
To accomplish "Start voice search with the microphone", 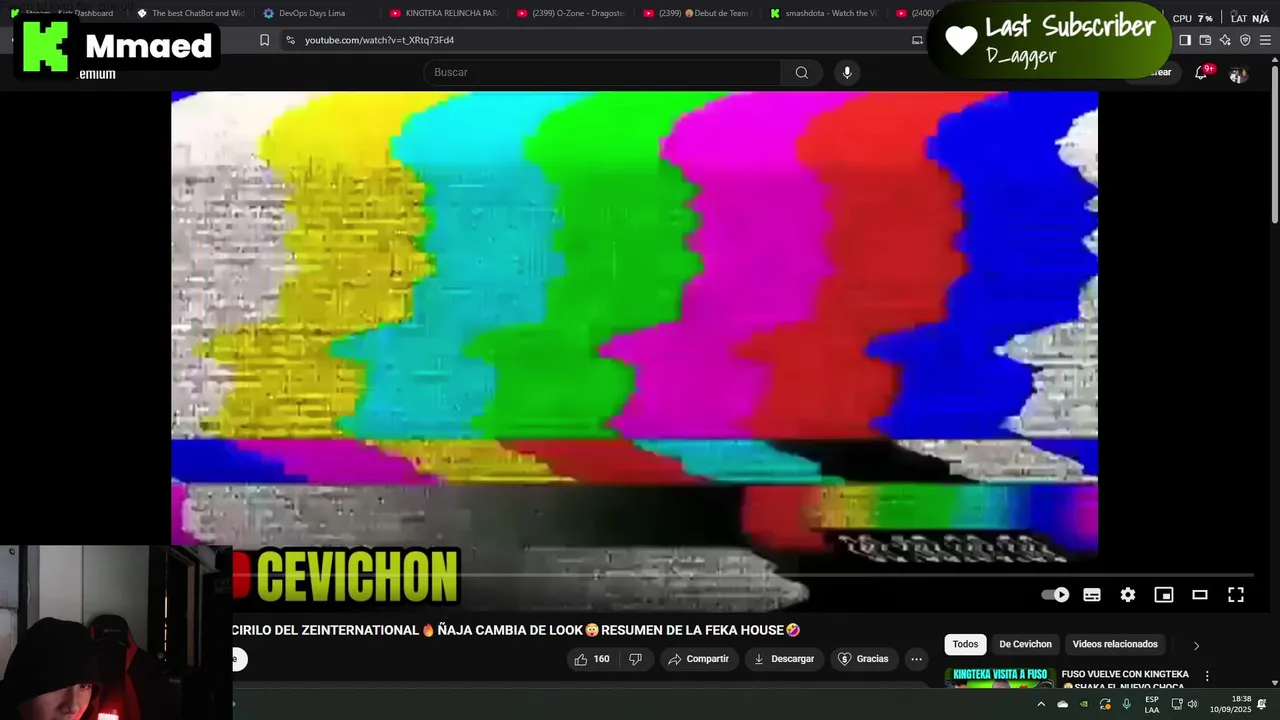I will tap(847, 72).
